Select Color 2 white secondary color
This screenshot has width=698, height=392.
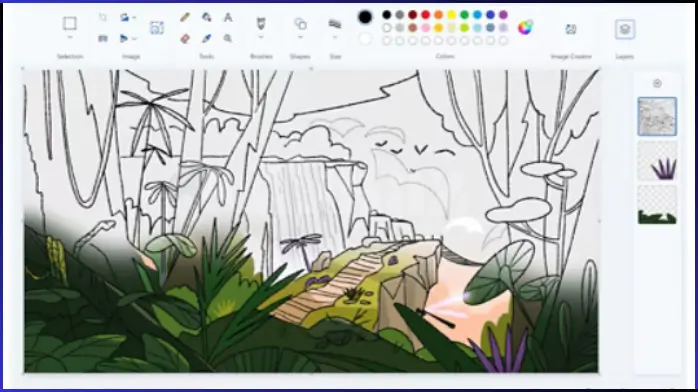pyautogui.click(x=365, y=39)
